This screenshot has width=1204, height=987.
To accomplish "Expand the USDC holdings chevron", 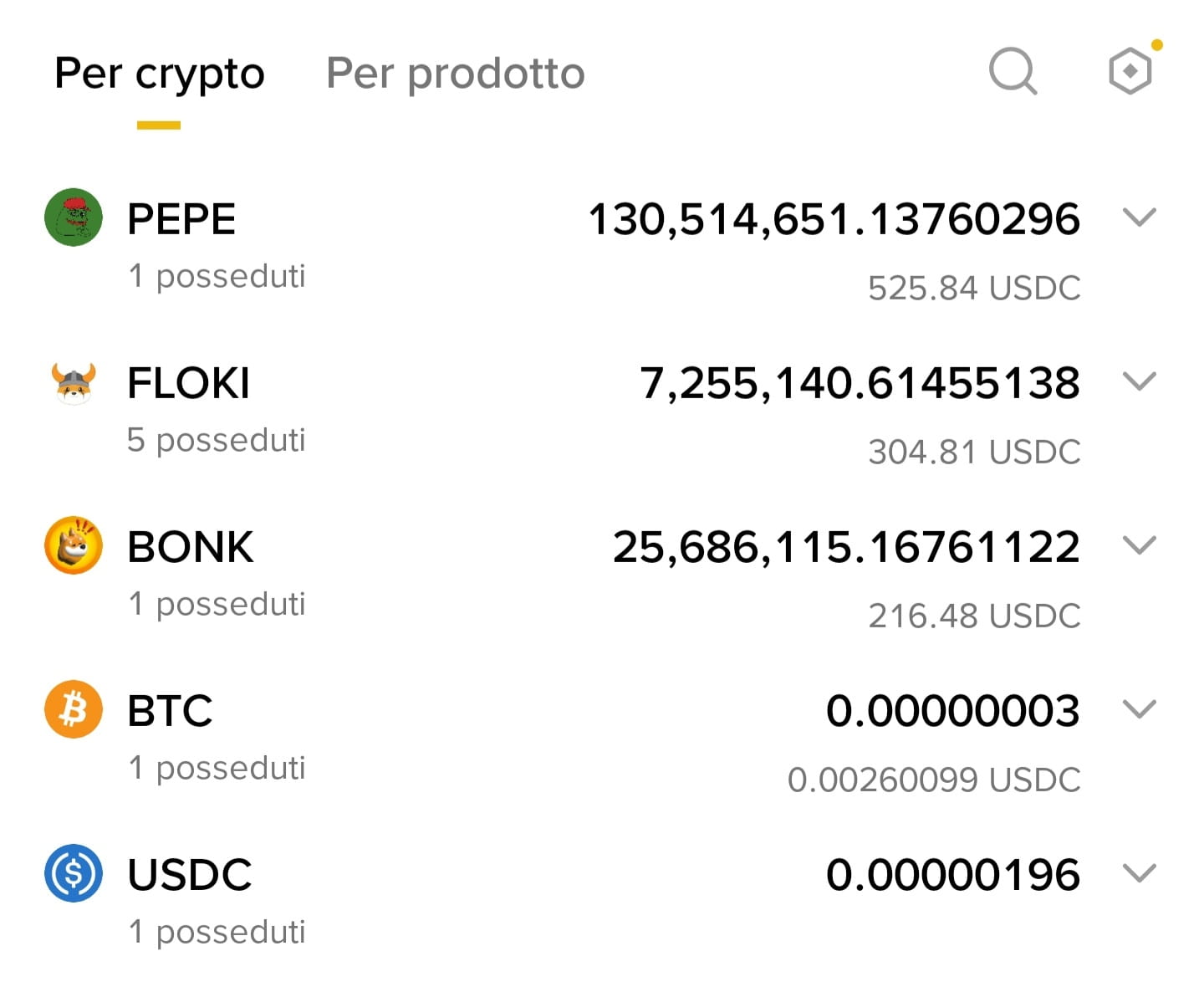I will coord(1139,873).
